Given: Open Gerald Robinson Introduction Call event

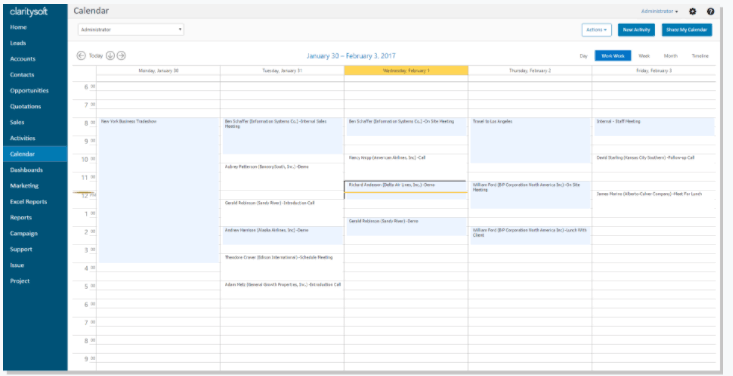Looking at the screenshot, I should pyautogui.click(x=283, y=213).
